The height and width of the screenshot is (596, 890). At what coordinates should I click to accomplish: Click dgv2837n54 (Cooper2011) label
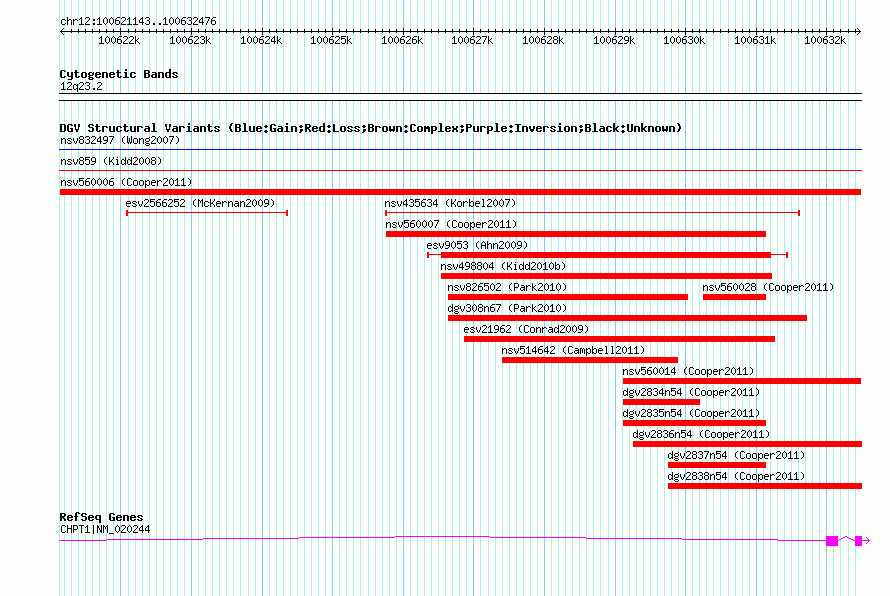pos(736,455)
